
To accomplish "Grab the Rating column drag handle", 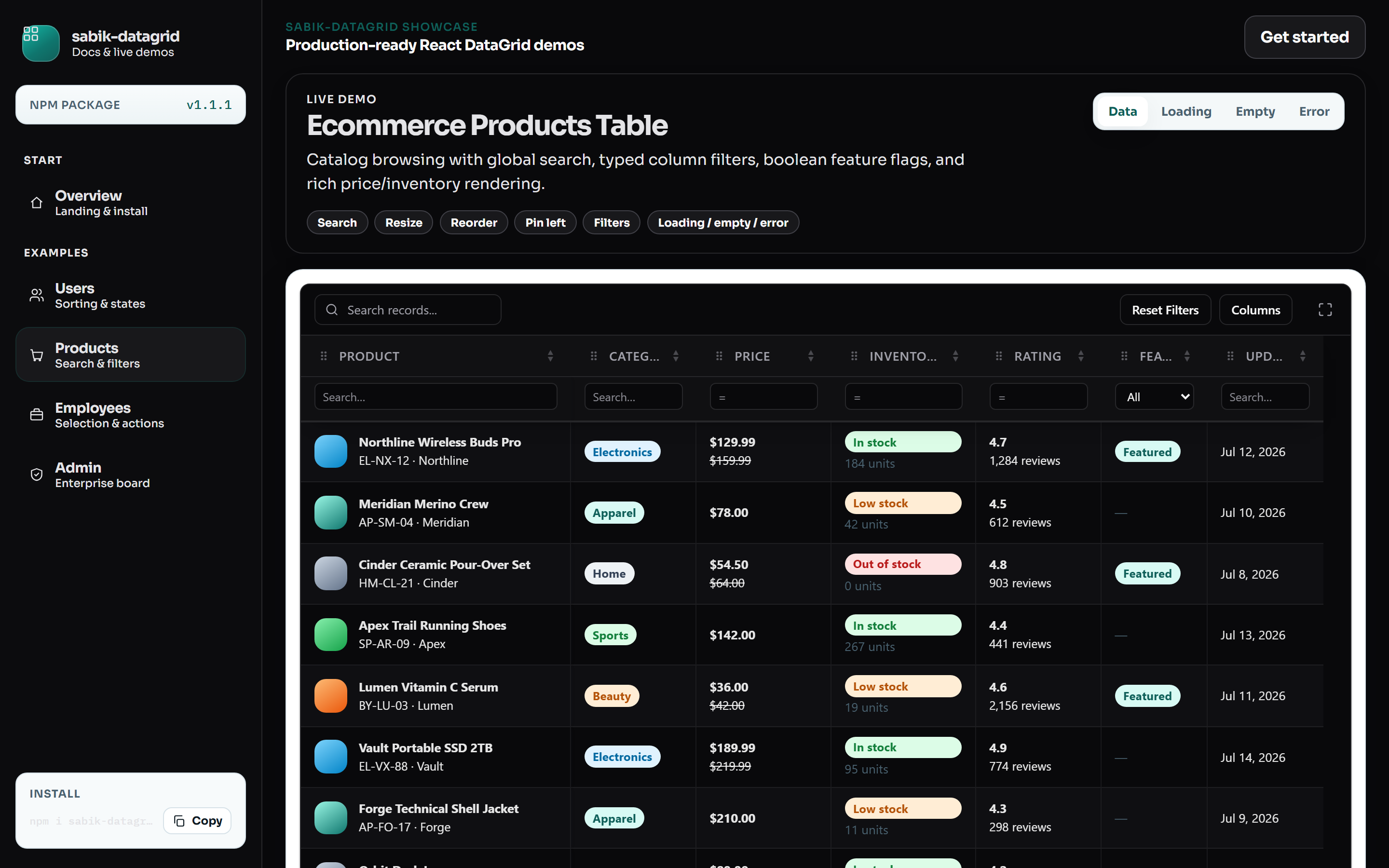I will coord(999,356).
